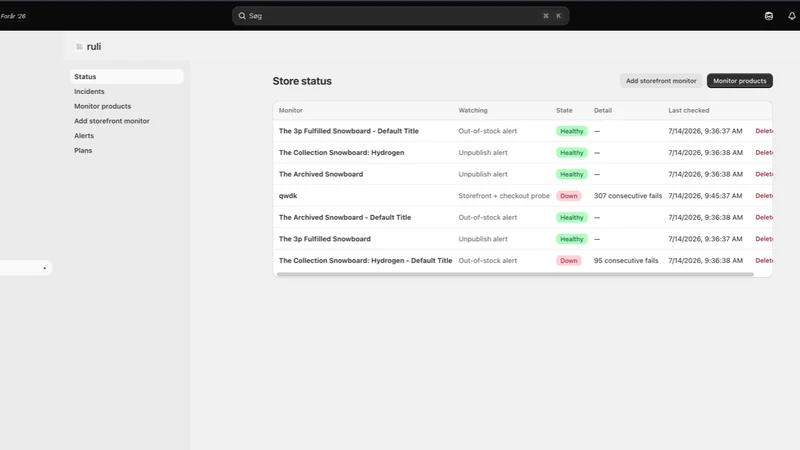Delete The Archived Snowboard - Default Title monitor
The image size is (800, 450).
click(x=764, y=217)
